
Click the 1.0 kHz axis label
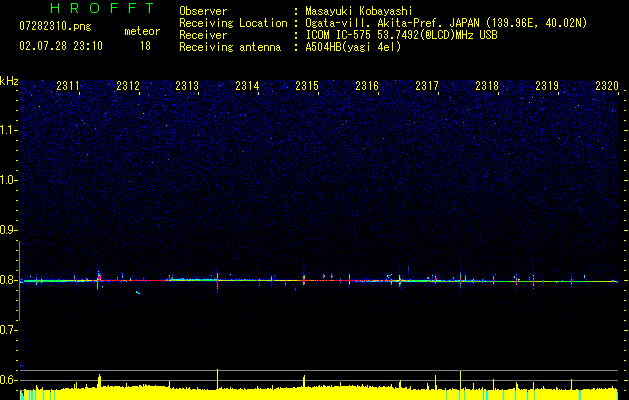[8, 180]
